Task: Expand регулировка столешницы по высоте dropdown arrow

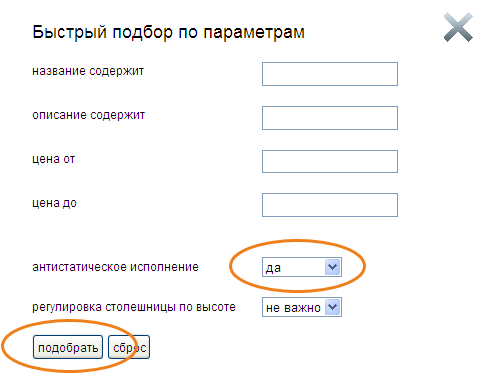Action: point(333,307)
